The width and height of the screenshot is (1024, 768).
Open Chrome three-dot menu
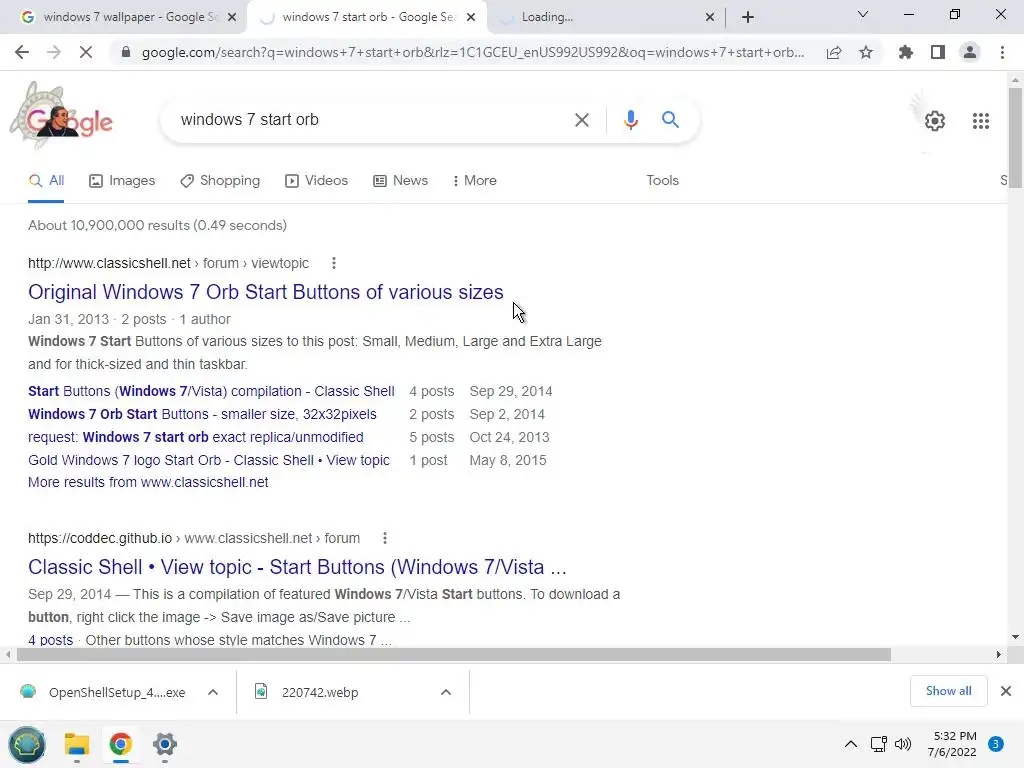coord(1002,52)
